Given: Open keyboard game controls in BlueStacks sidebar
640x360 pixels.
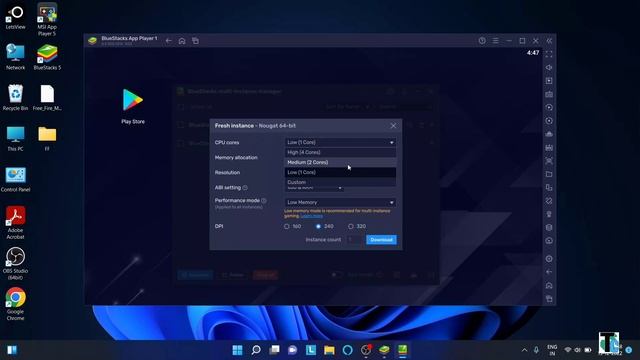Looking at the screenshot, I should [549, 94].
